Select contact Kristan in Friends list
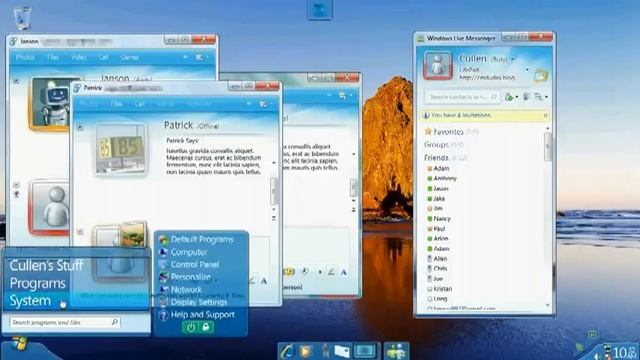 pos(442,289)
